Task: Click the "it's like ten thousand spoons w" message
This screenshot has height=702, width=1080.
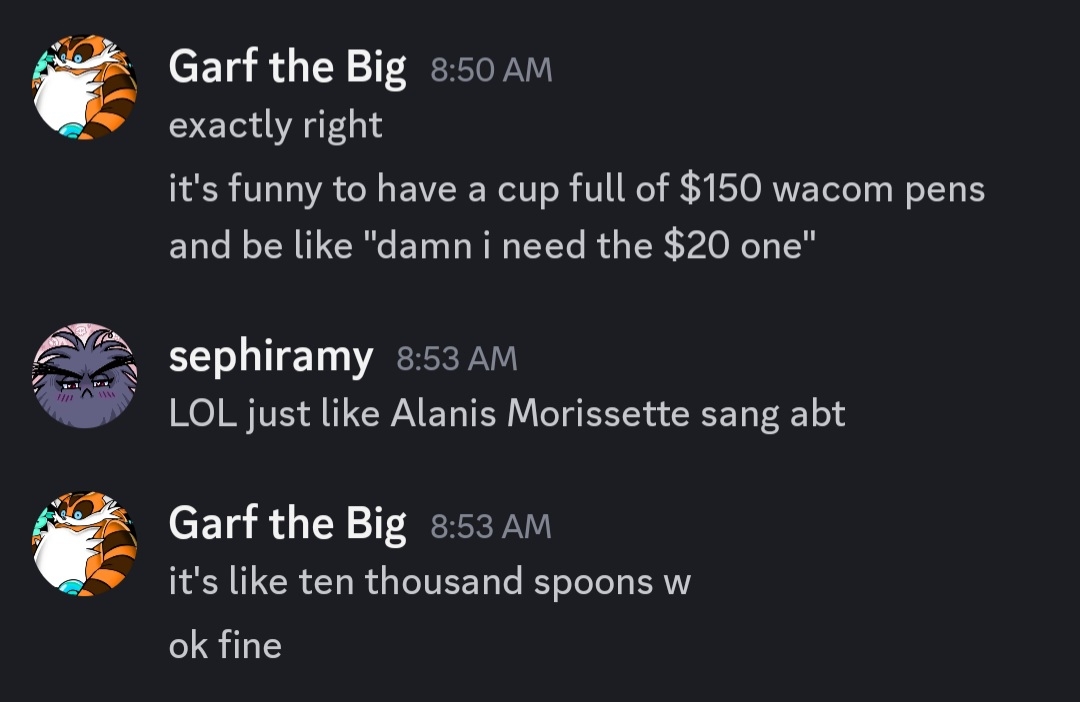Action: pos(429,582)
